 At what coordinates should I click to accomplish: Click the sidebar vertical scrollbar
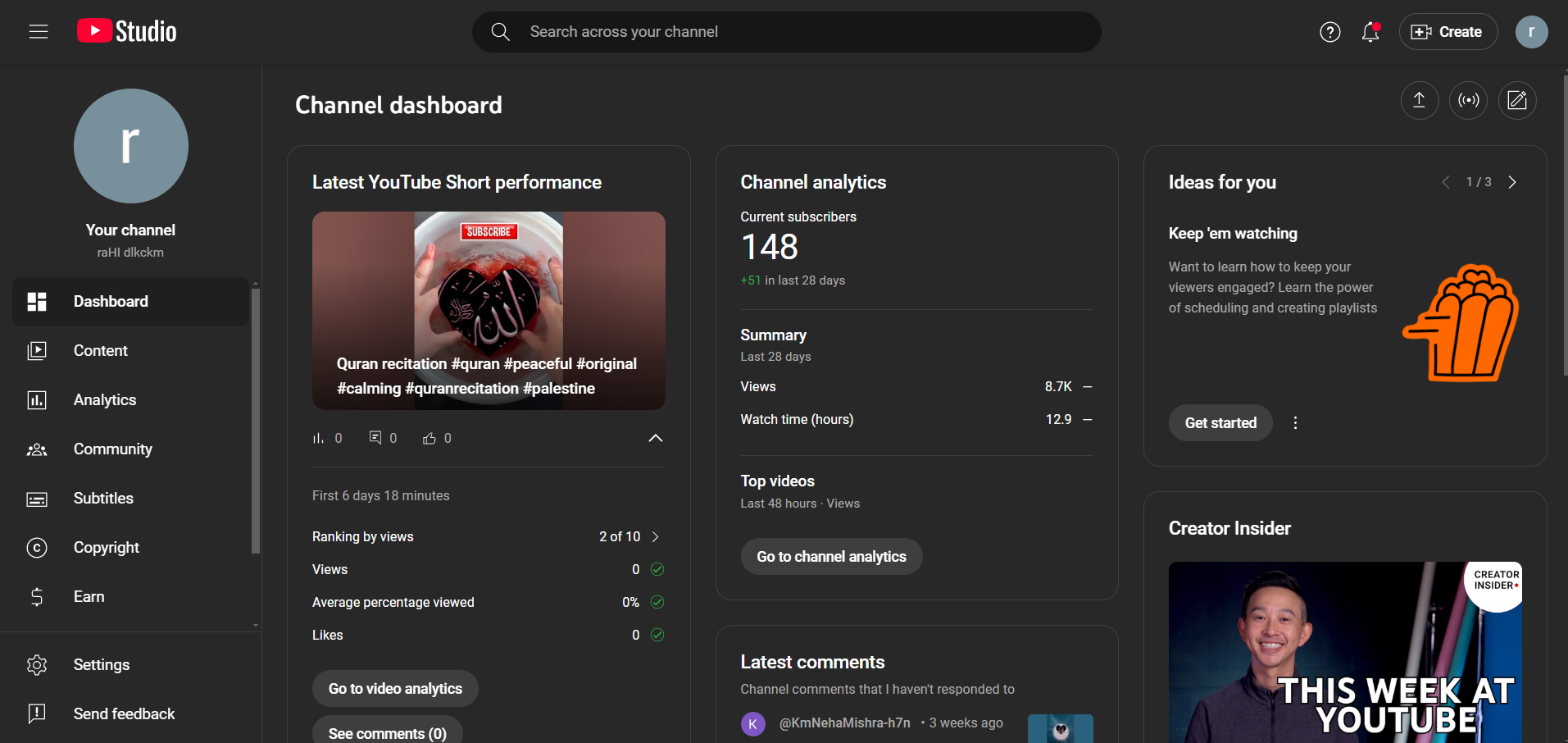pyautogui.click(x=255, y=421)
